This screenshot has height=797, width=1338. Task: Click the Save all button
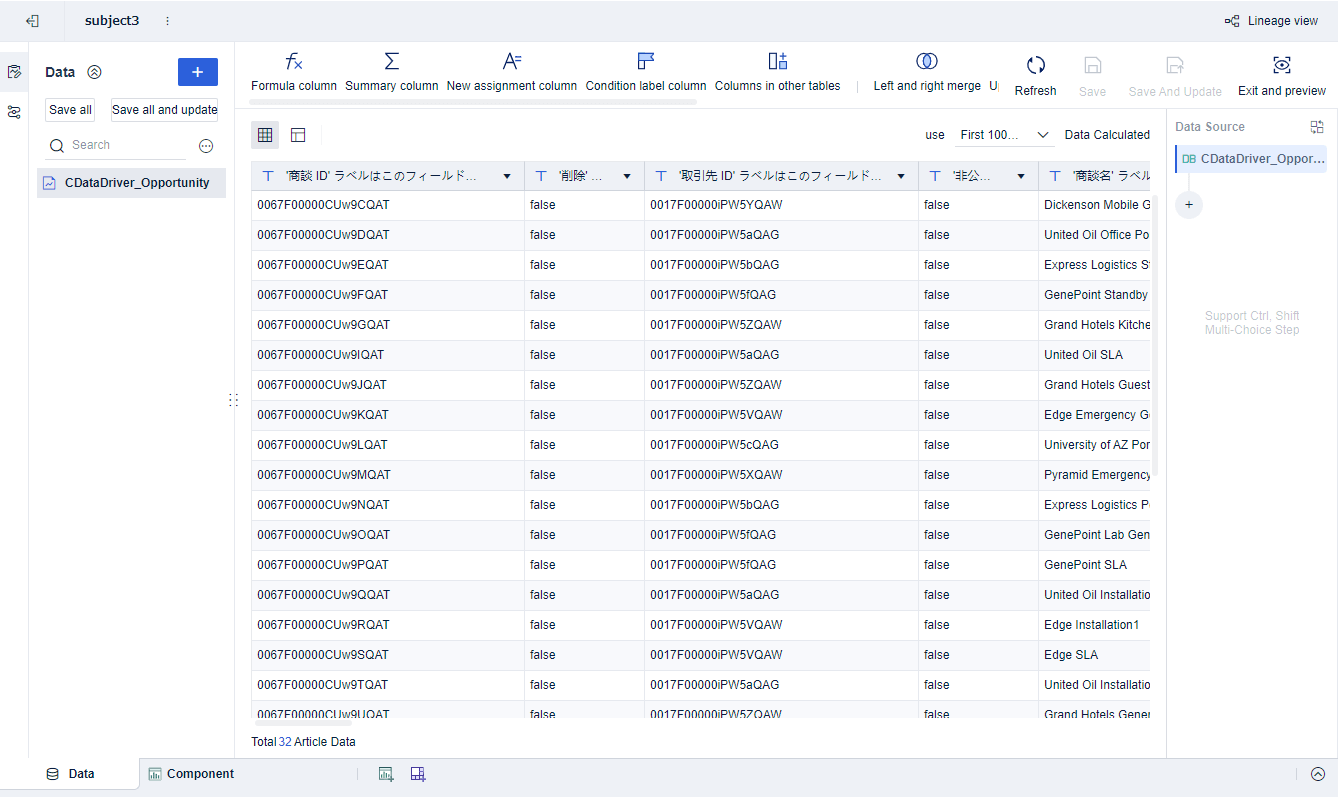pyautogui.click(x=70, y=110)
